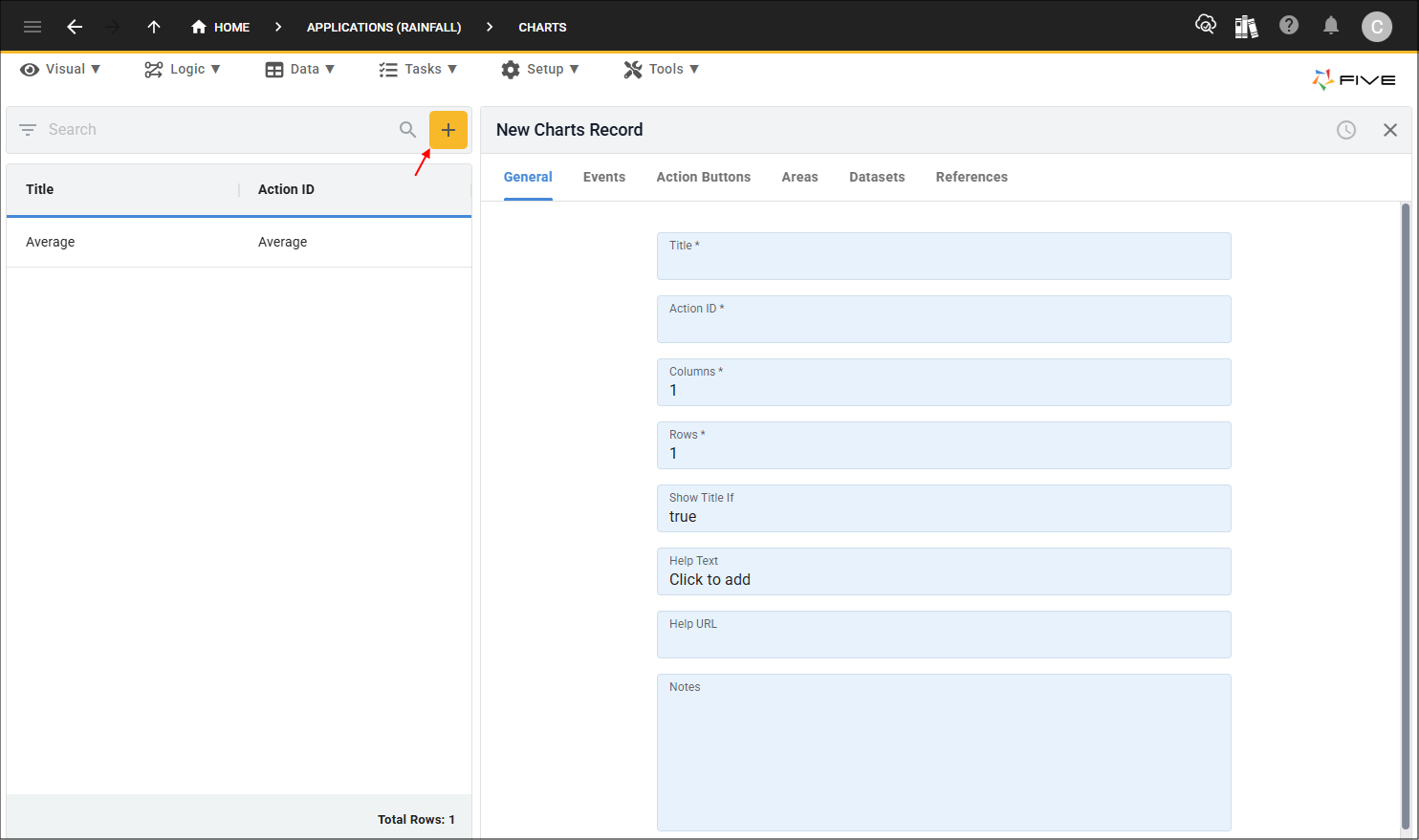Expand the Visual menu
1419x840 pixels.
pyautogui.click(x=60, y=69)
